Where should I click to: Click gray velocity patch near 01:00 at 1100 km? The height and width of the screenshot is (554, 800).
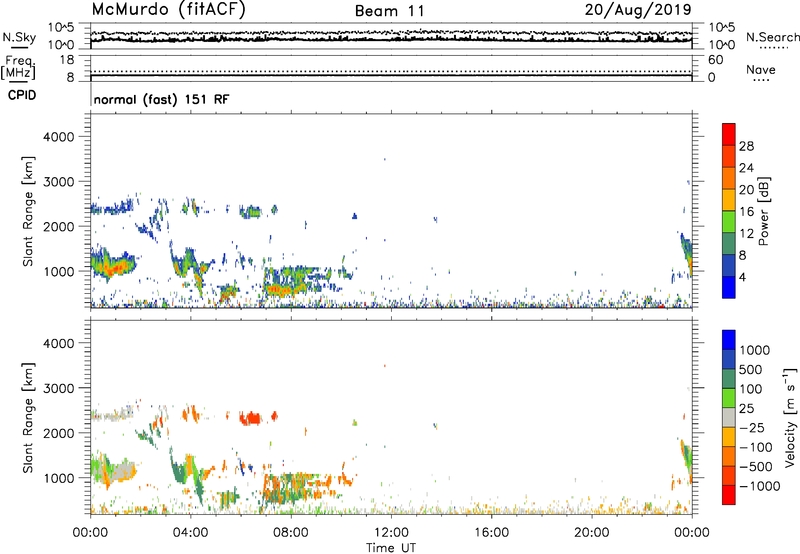(124, 469)
